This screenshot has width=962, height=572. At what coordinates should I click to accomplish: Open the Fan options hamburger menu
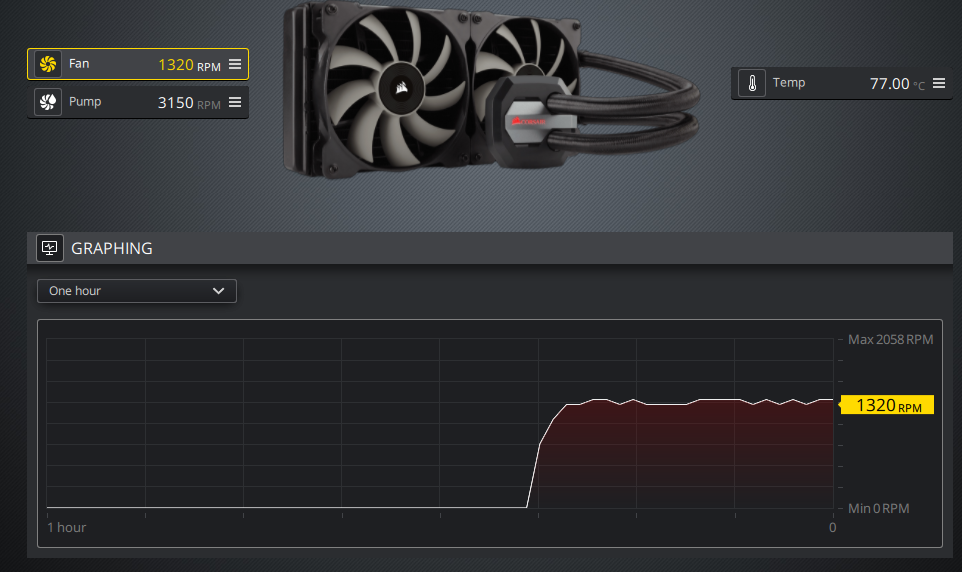click(x=235, y=64)
